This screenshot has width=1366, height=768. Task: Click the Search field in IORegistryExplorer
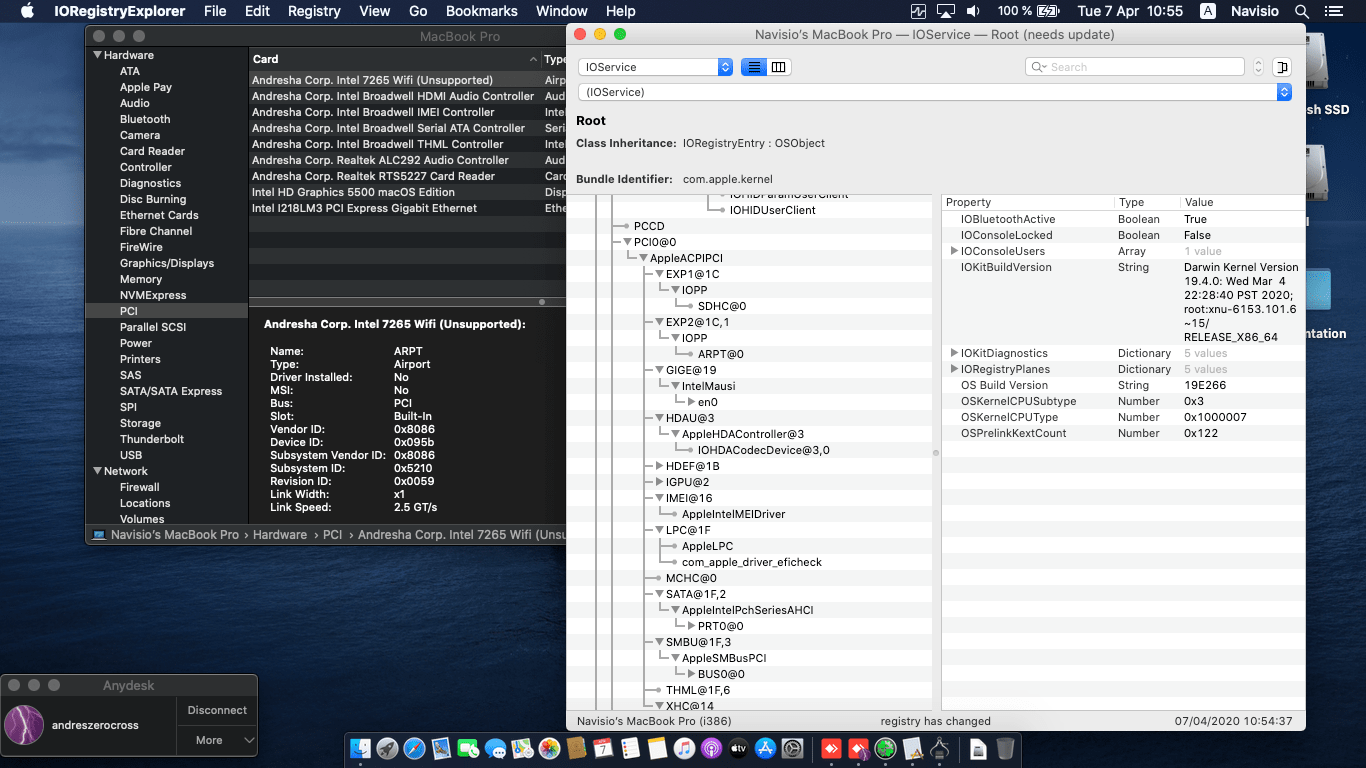[x=1135, y=67]
